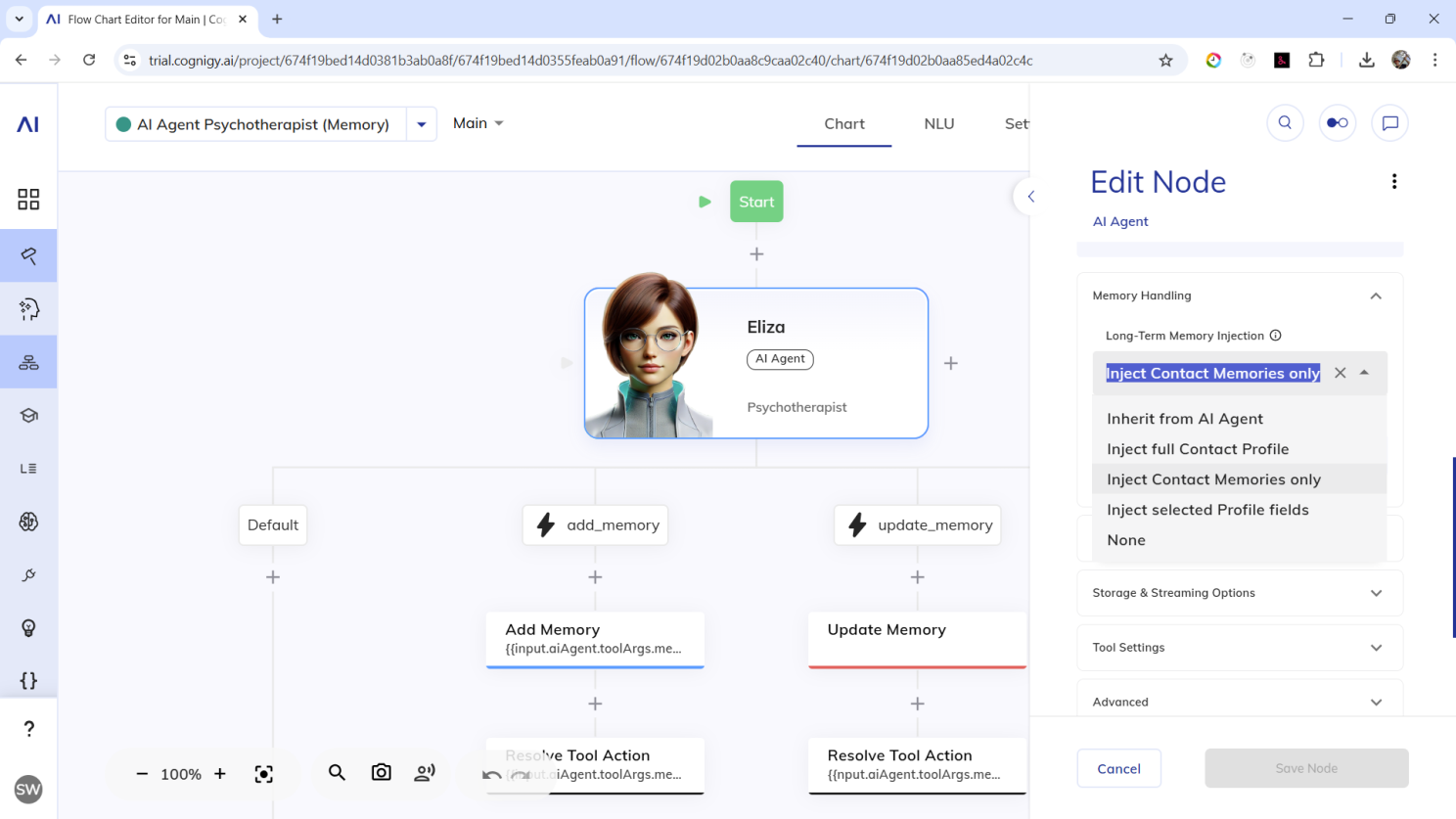Expand the Storage & Streaming Options section
1456x819 pixels.
coord(1239,593)
